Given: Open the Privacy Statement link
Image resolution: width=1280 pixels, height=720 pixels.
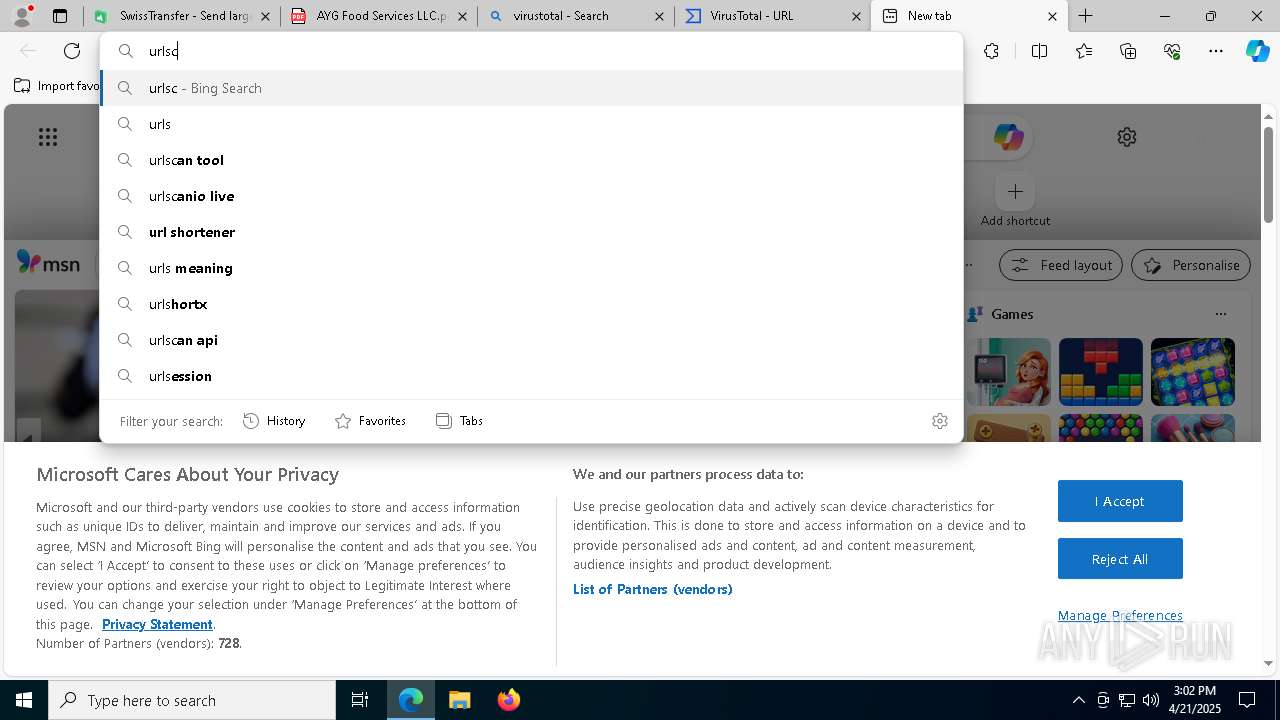Looking at the screenshot, I should coord(157,624).
